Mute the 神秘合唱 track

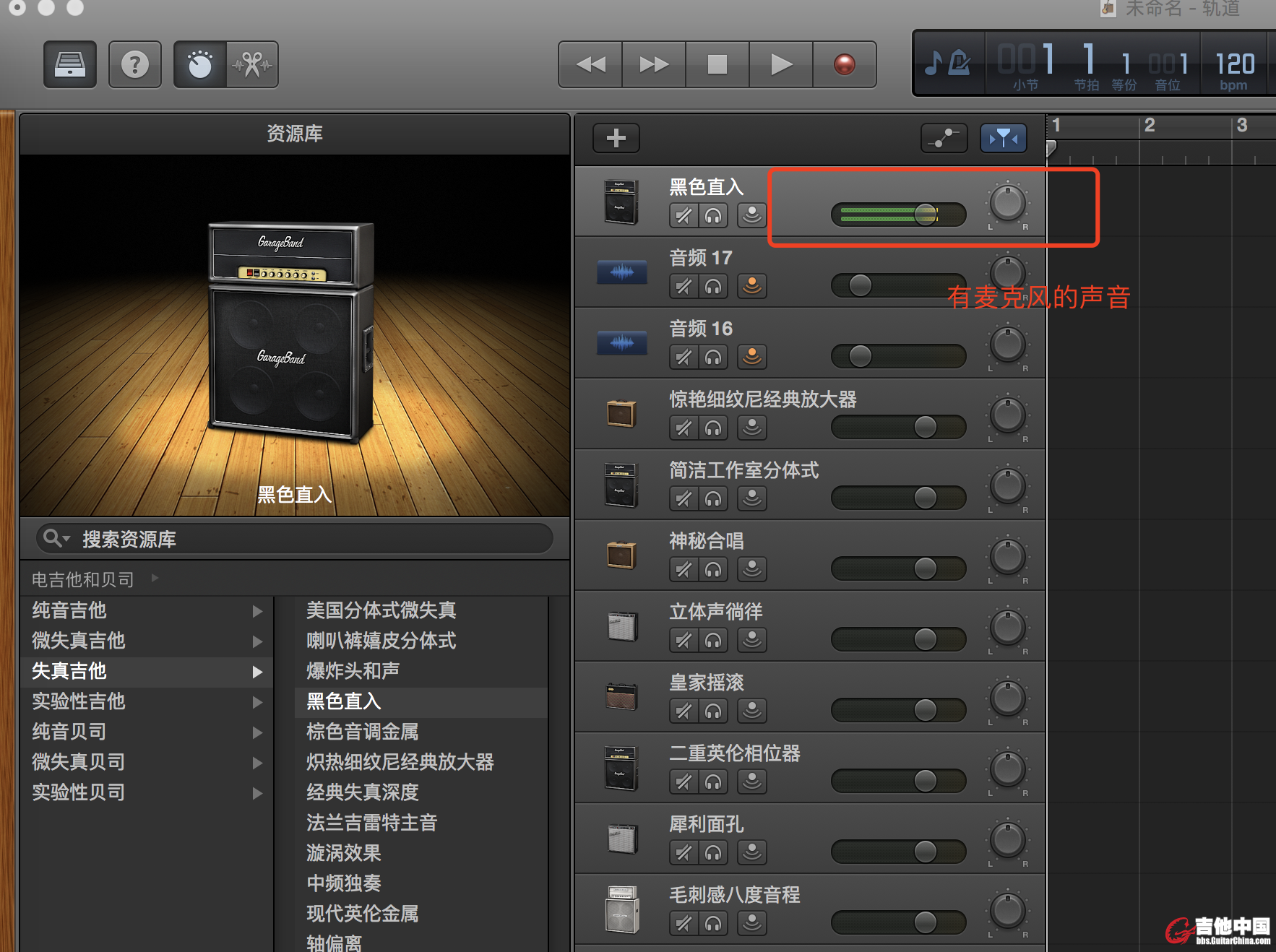(684, 569)
